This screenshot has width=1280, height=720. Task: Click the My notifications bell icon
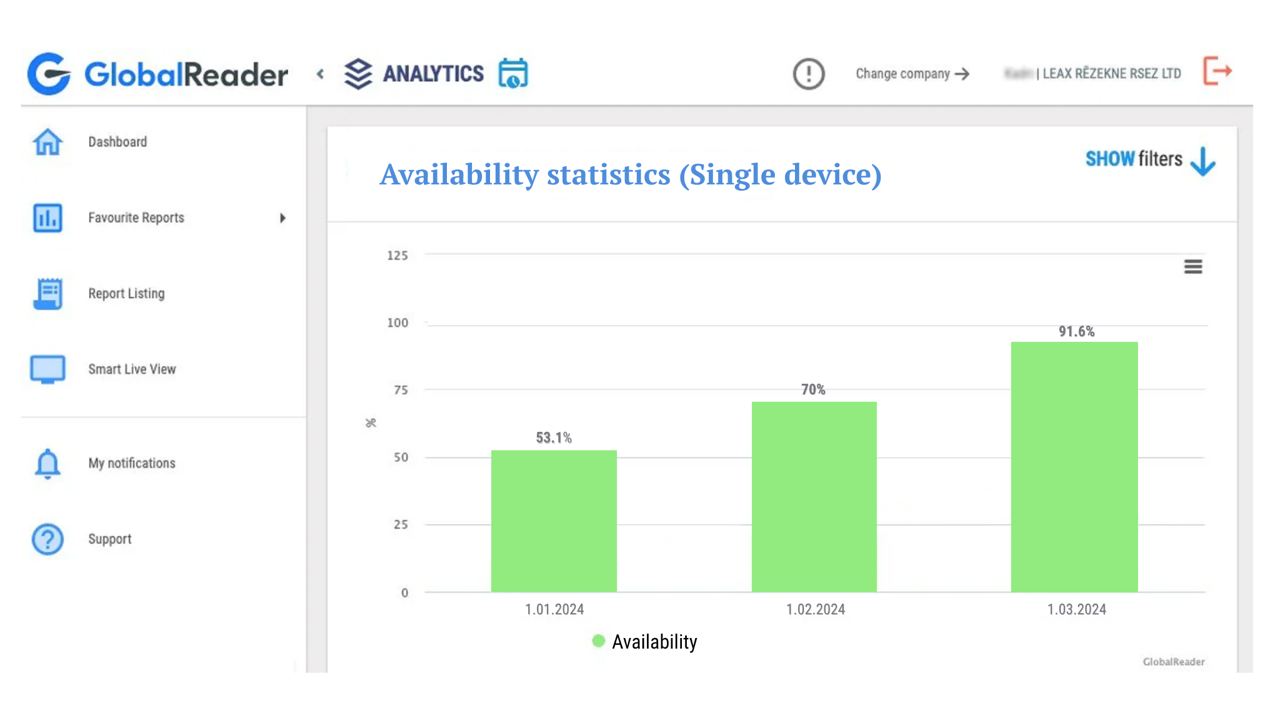(47, 464)
